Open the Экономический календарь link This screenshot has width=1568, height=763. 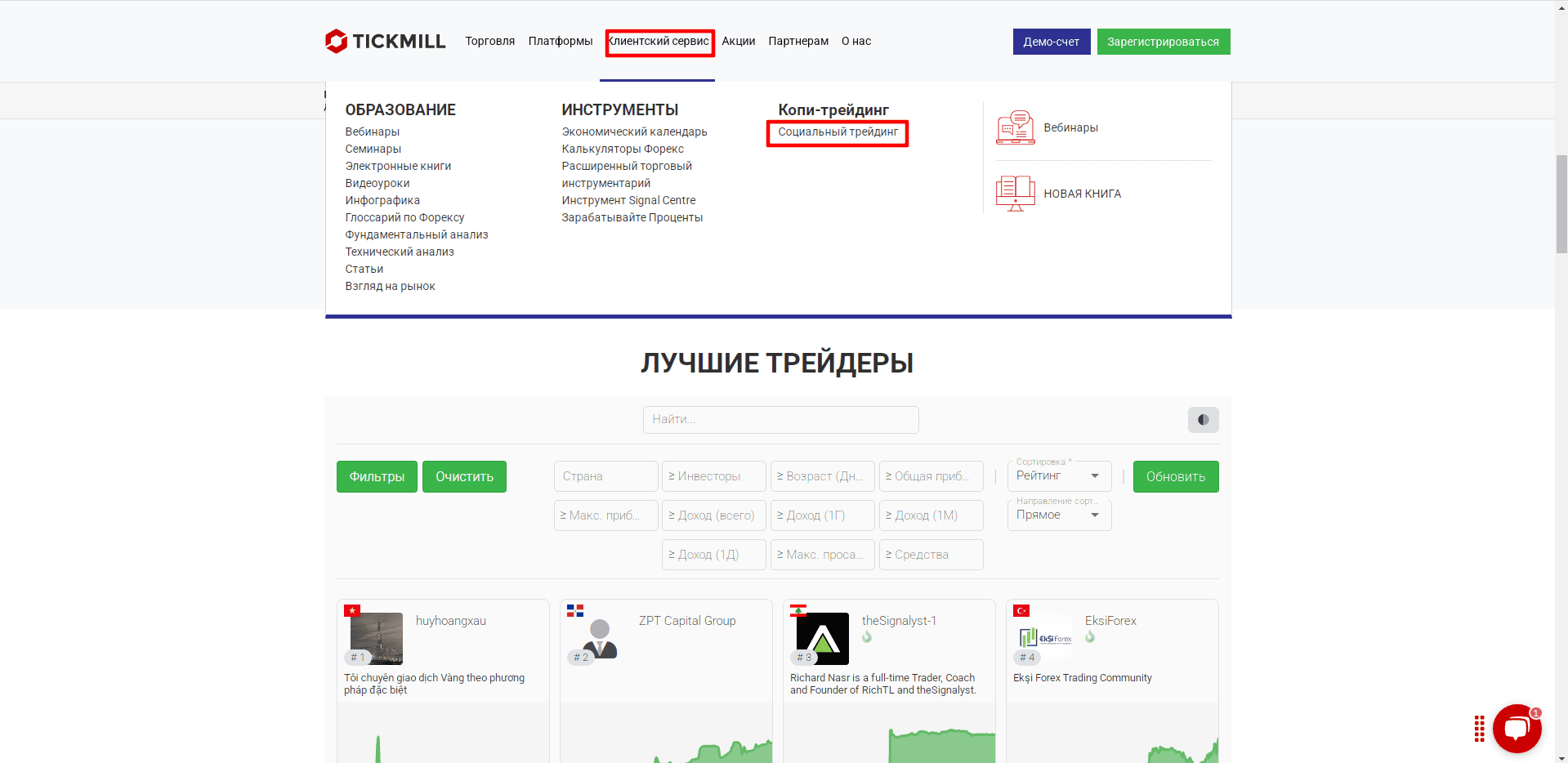click(634, 132)
